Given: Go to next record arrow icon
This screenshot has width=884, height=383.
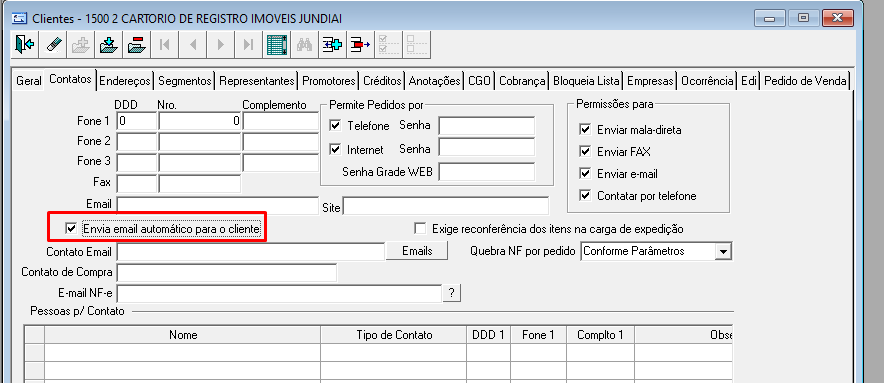Looking at the screenshot, I should [220, 44].
